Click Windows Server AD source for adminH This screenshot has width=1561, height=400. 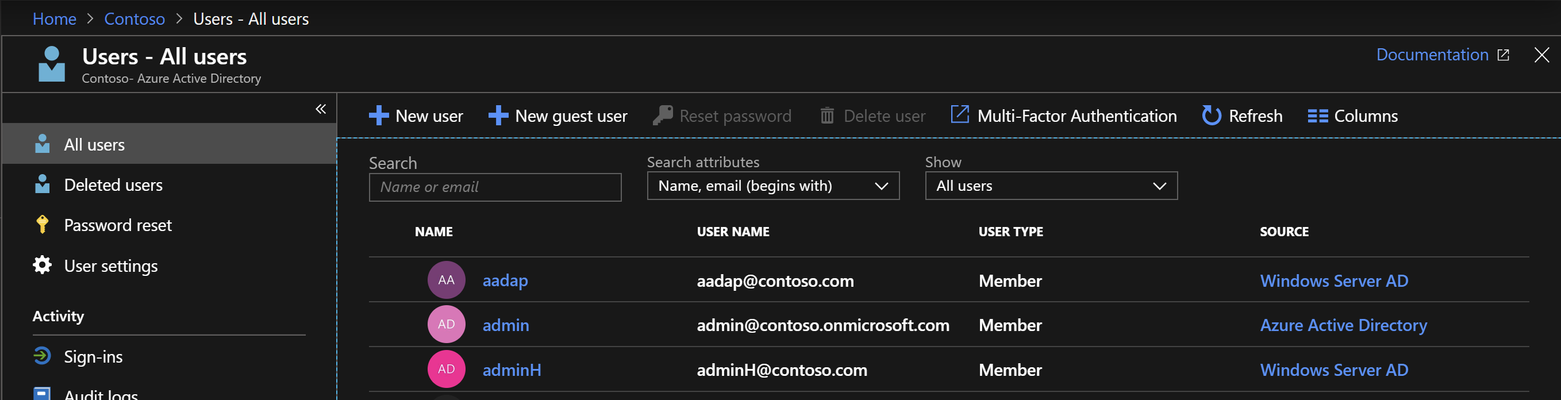point(1334,370)
